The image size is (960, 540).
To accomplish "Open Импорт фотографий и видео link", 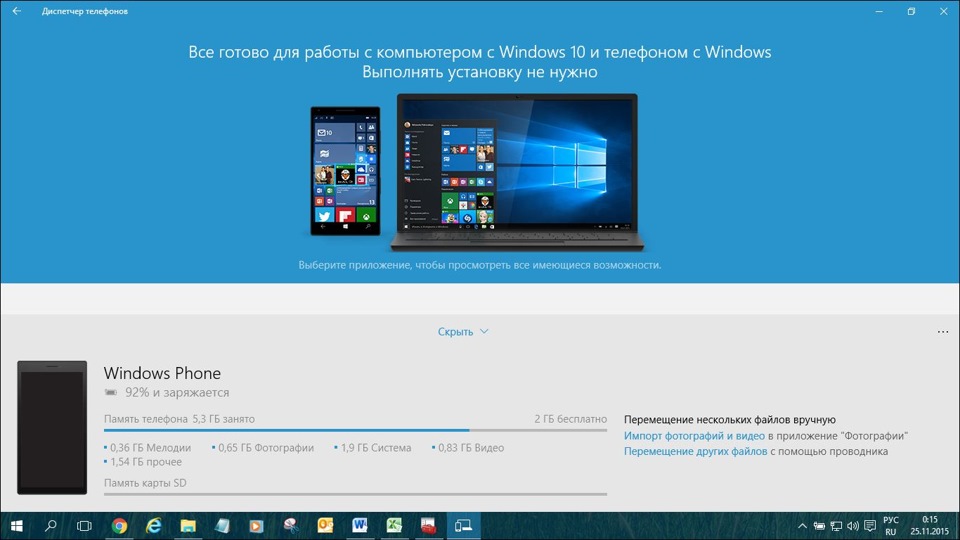I will pos(694,435).
